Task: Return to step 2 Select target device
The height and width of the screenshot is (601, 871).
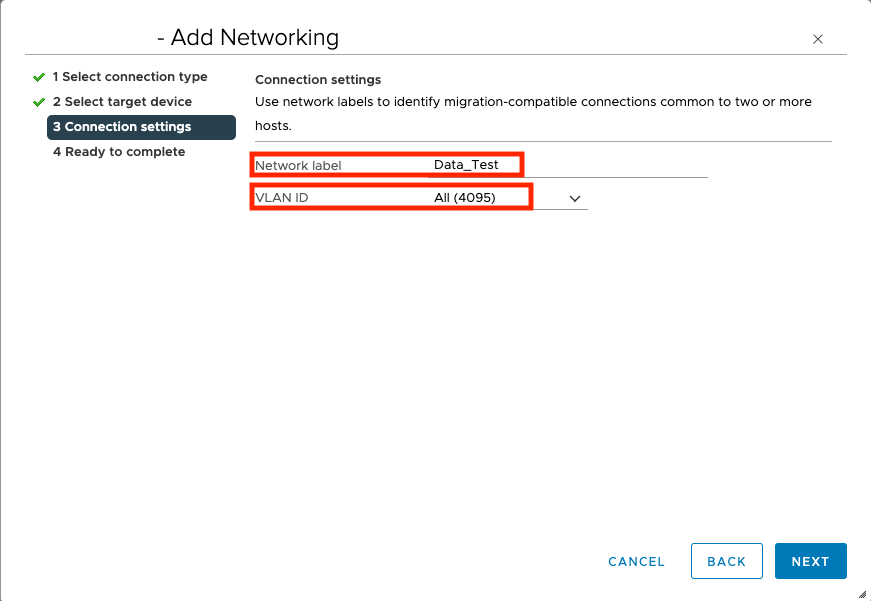Action: 122,102
